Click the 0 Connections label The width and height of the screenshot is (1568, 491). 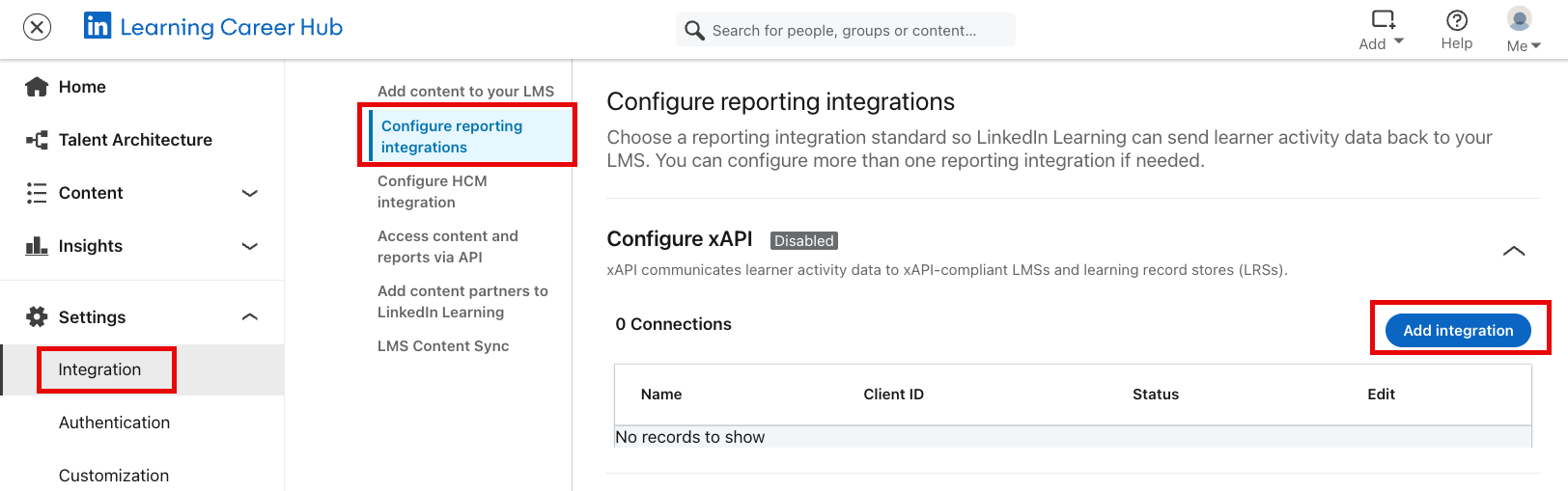point(674,324)
